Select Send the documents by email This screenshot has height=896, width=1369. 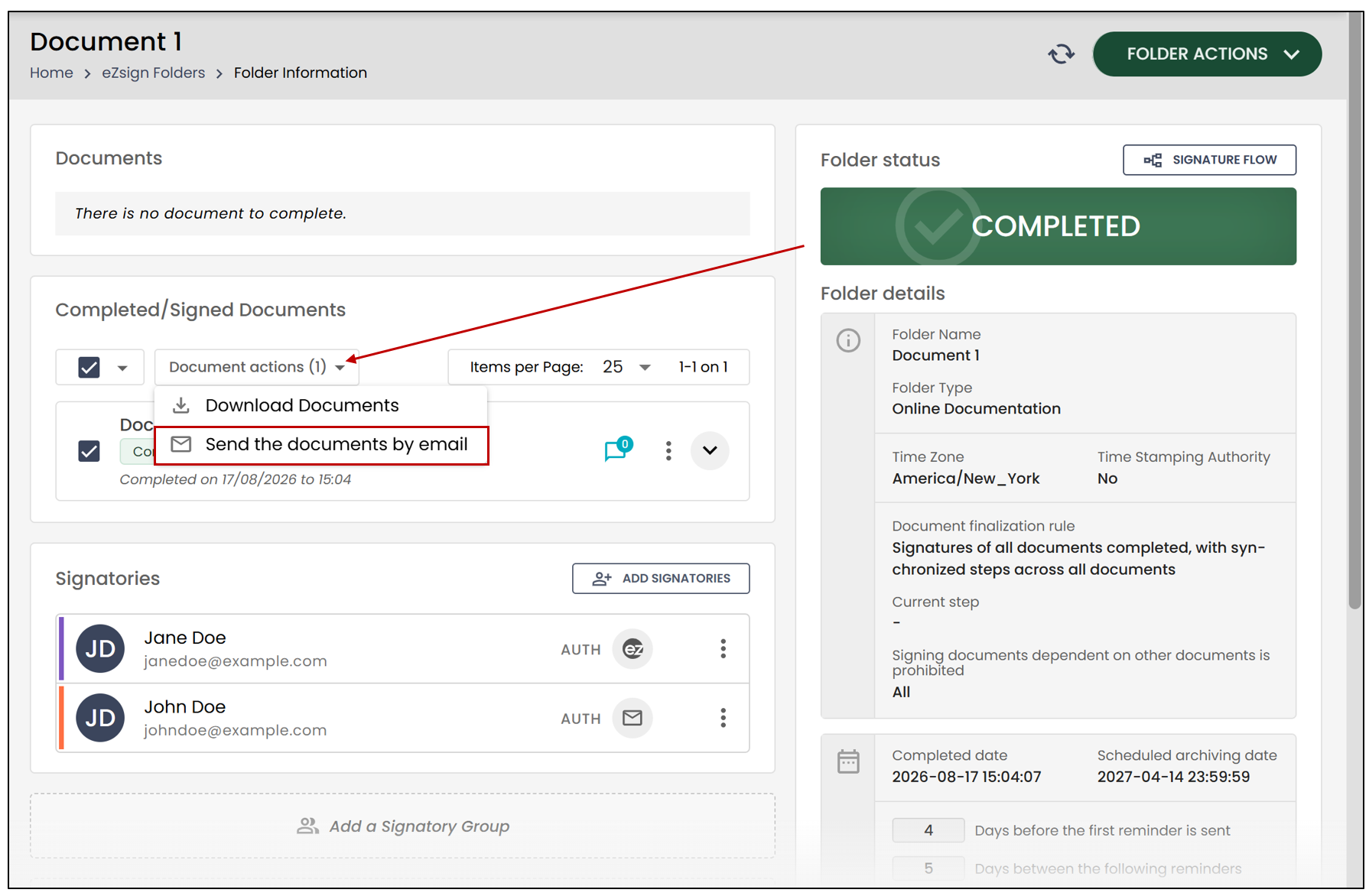click(321, 445)
